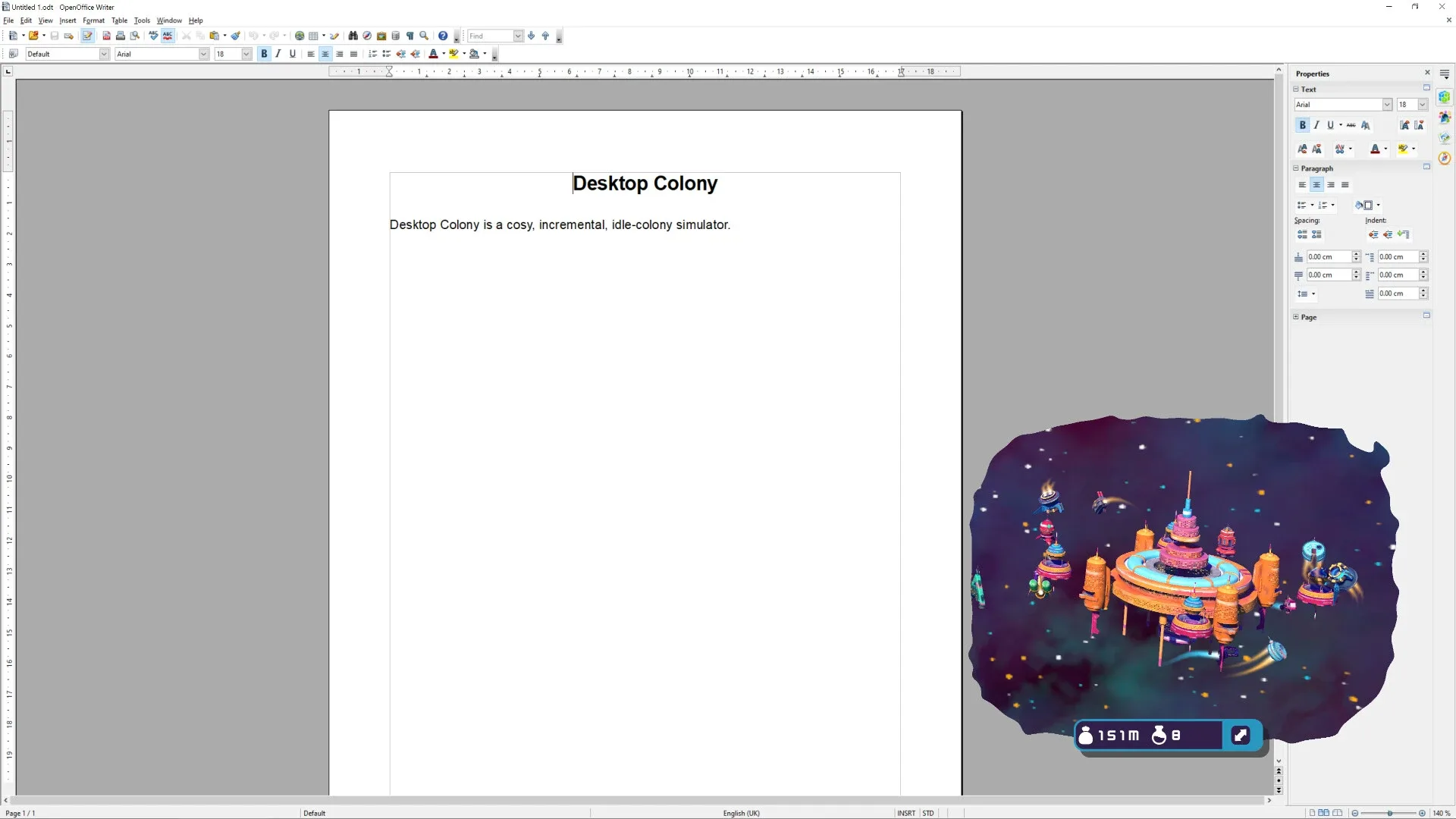
Task: Close the Properties panel
Action: [1427, 73]
